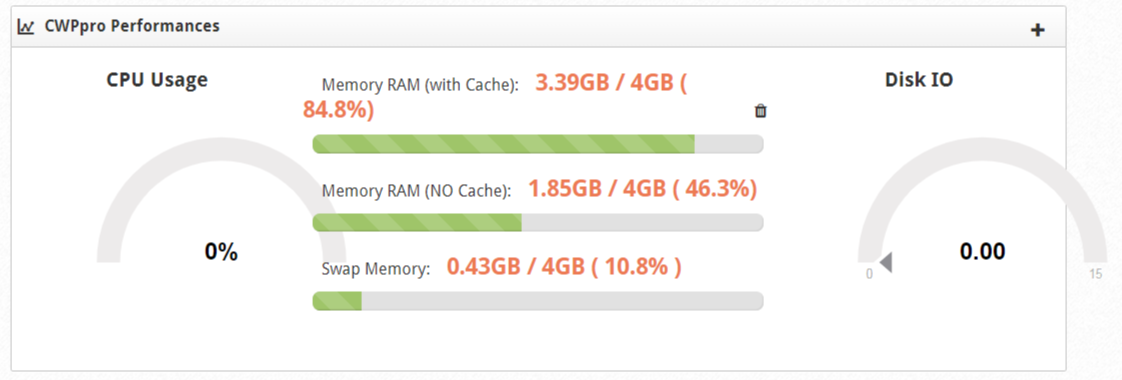This screenshot has height=380, width=1122.
Task: Click the Disk IO gauge pointer arrow
Action: tap(885, 263)
